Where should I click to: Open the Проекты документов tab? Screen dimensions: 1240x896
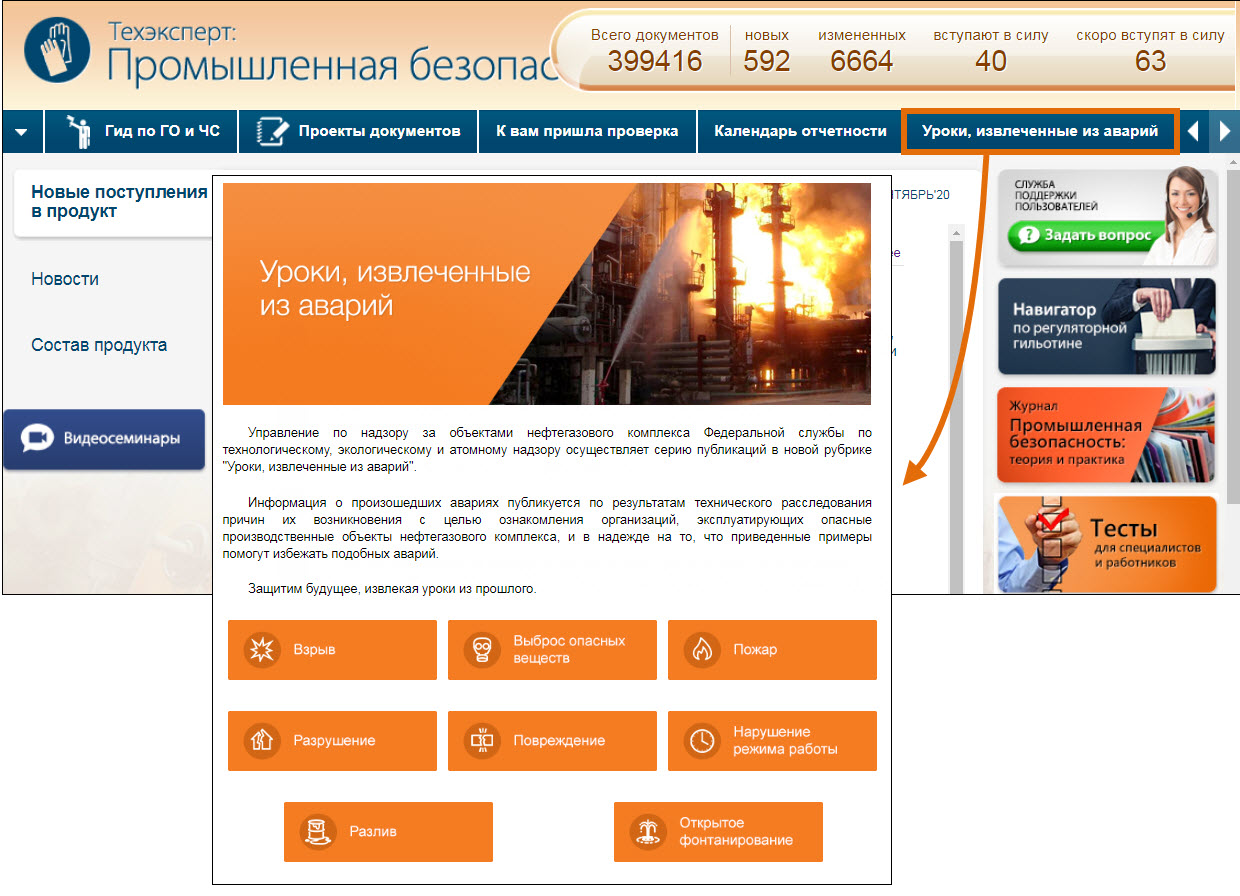click(x=359, y=131)
